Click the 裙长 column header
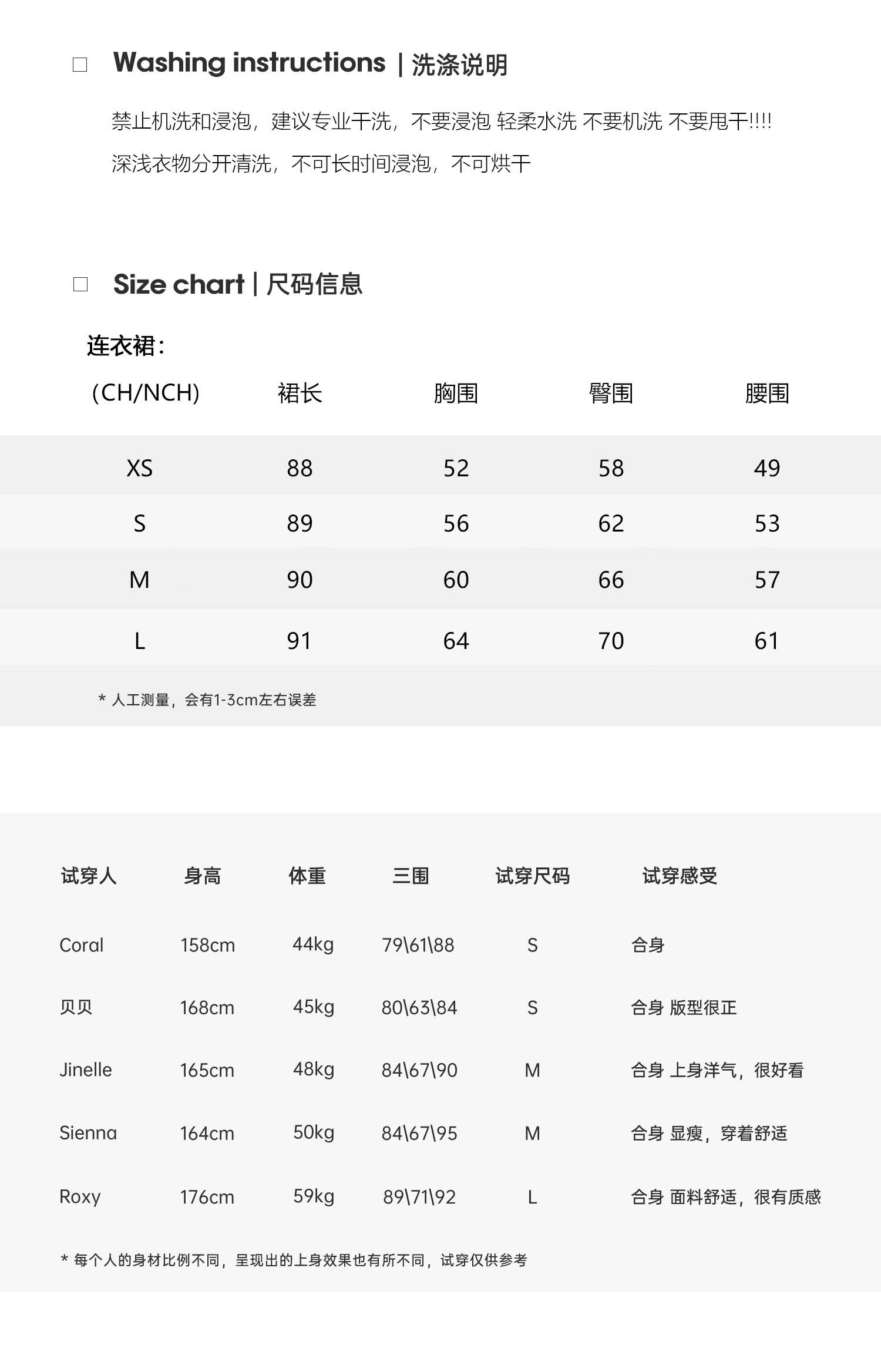The image size is (881, 1372). [300, 394]
